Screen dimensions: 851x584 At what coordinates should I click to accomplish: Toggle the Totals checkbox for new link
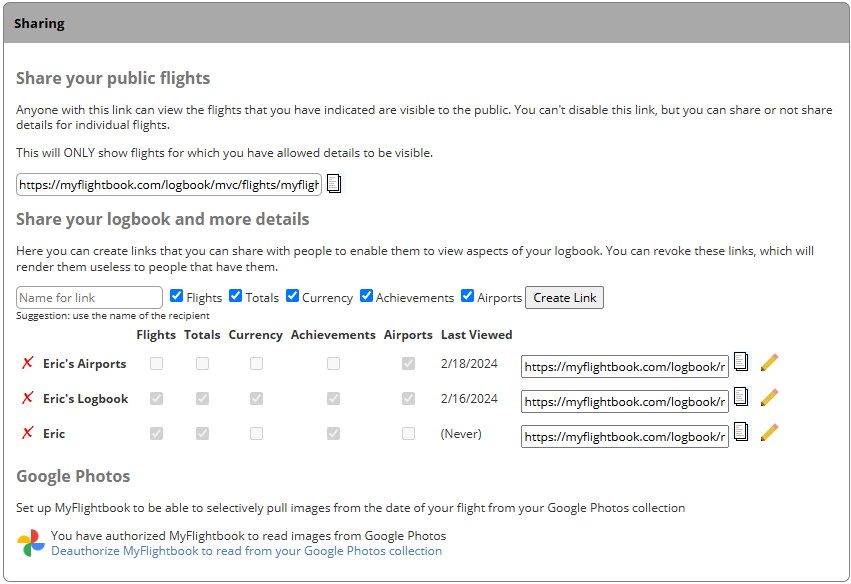tap(236, 296)
